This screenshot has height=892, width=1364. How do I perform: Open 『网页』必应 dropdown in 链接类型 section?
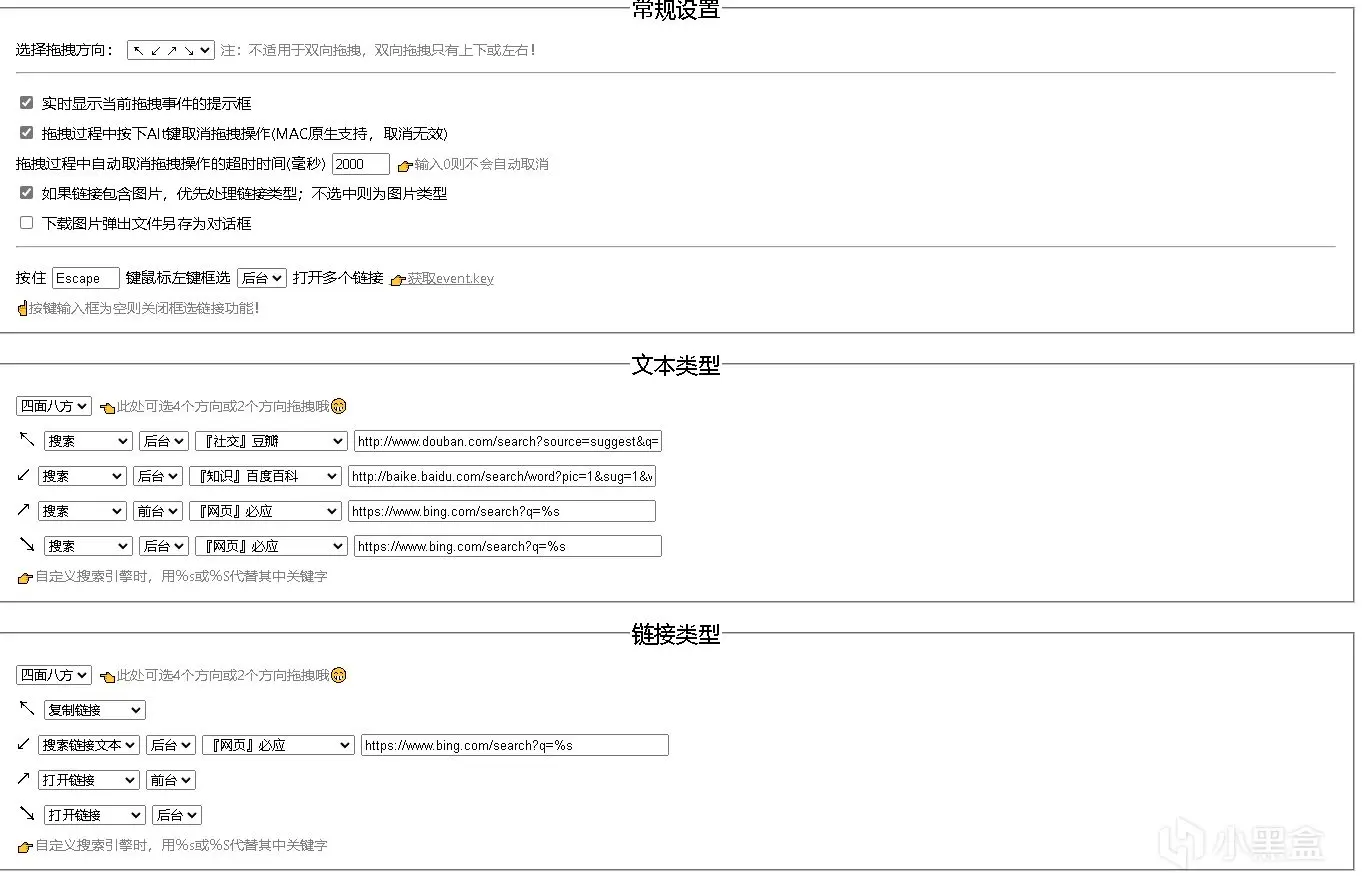[x=278, y=745]
